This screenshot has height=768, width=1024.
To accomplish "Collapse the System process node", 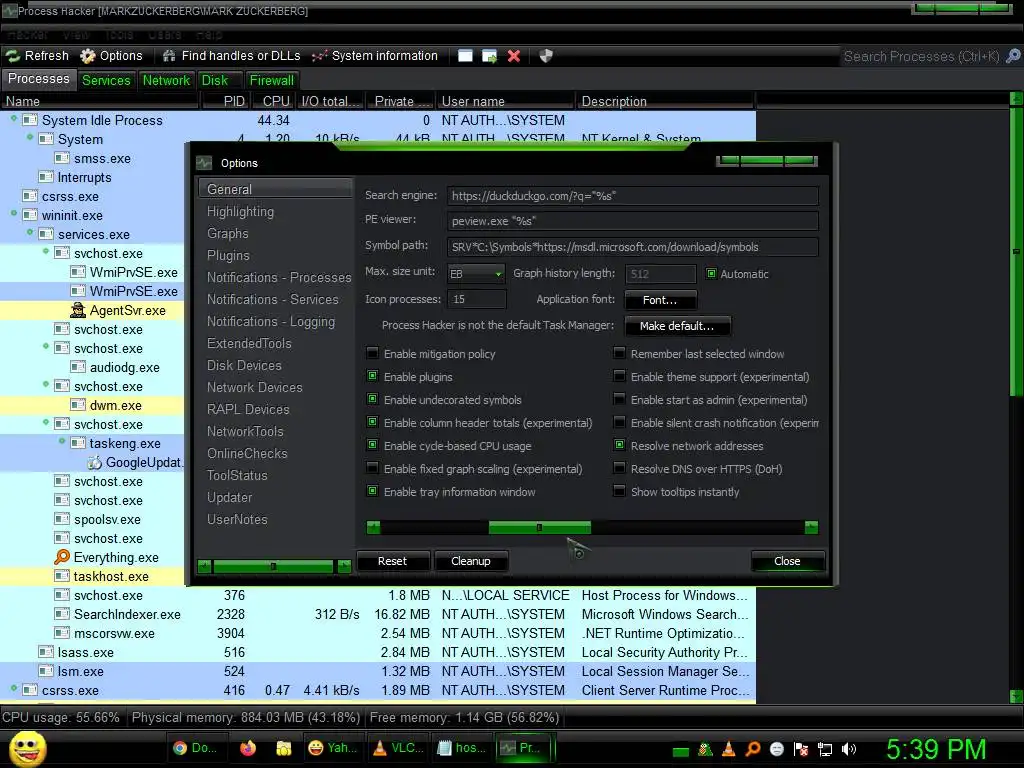I will 30,138.
